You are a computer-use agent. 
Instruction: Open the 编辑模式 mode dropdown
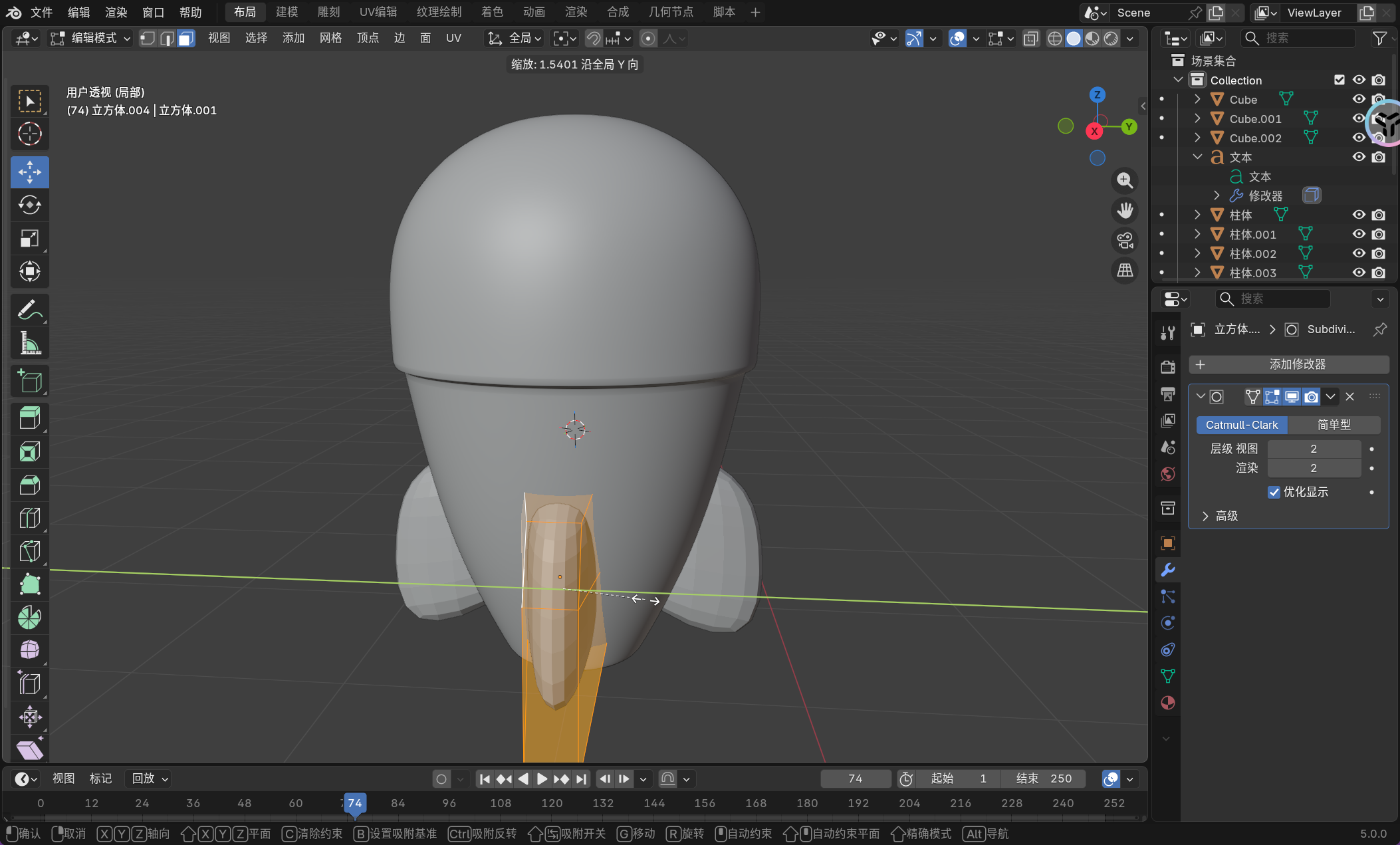click(x=90, y=39)
